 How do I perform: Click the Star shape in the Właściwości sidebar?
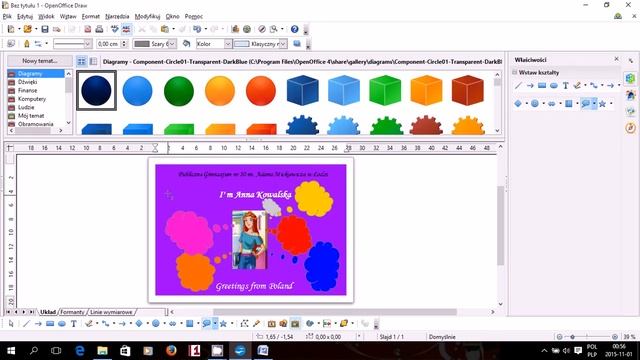pos(602,104)
